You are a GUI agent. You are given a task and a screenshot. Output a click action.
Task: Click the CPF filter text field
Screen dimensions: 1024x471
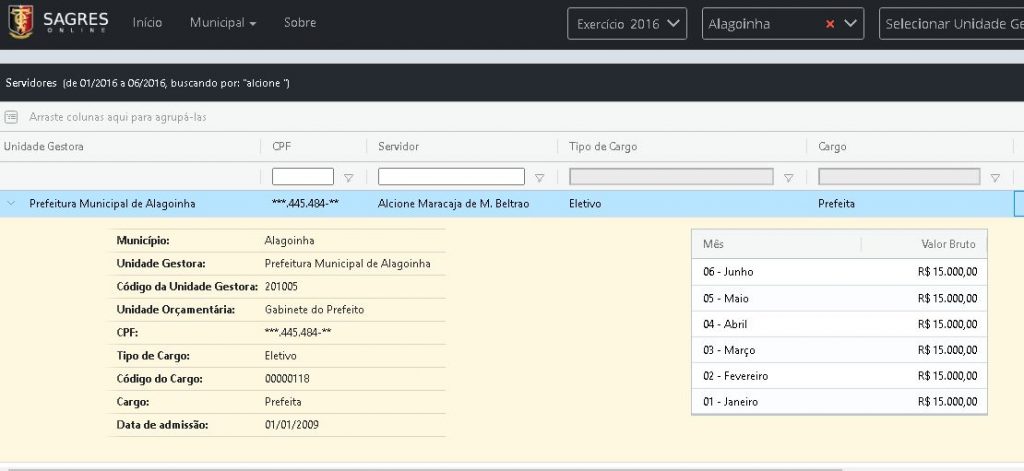pyautogui.click(x=303, y=177)
